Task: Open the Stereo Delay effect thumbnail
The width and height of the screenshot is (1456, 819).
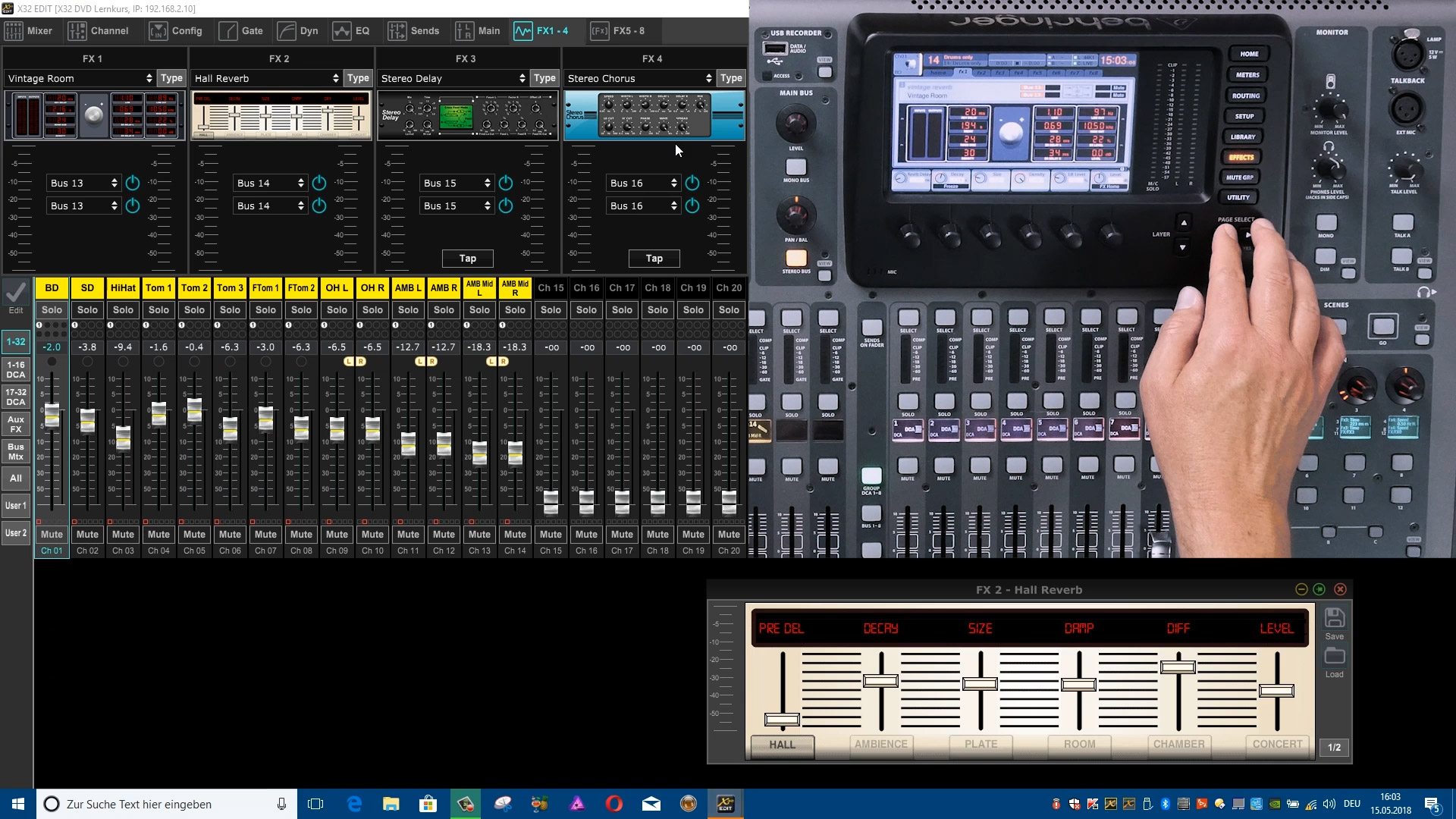Action: pyautogui.click(x=468, y=115)
